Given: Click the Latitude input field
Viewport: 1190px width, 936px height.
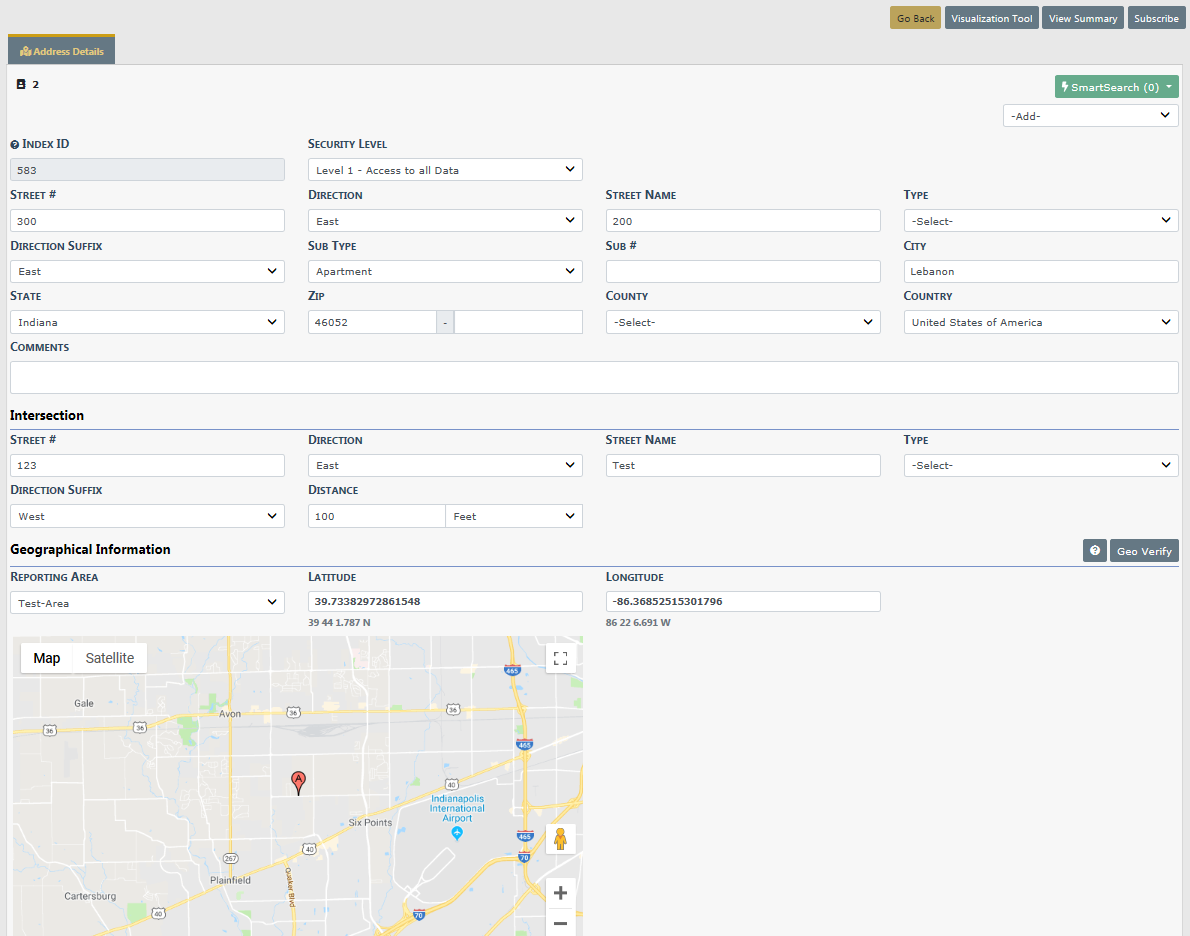Looking at the screenshot, I should pyautogui.click(x=445, y=601).
